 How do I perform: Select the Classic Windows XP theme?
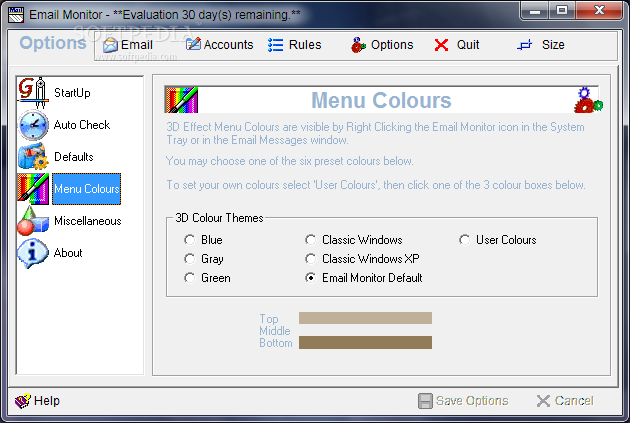click(310, 259)
